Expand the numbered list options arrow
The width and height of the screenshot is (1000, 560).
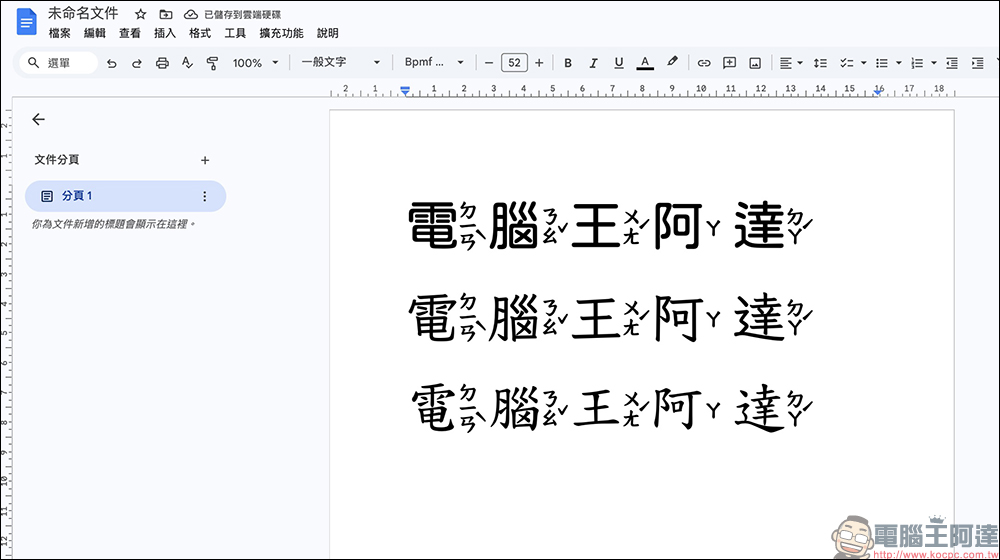click(934, 63)
